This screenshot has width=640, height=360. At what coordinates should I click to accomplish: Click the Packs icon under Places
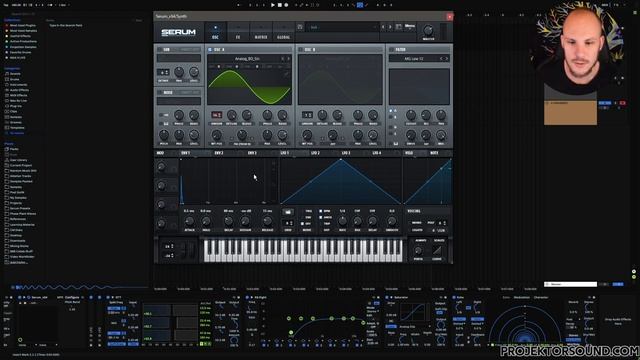pos(7,149)
